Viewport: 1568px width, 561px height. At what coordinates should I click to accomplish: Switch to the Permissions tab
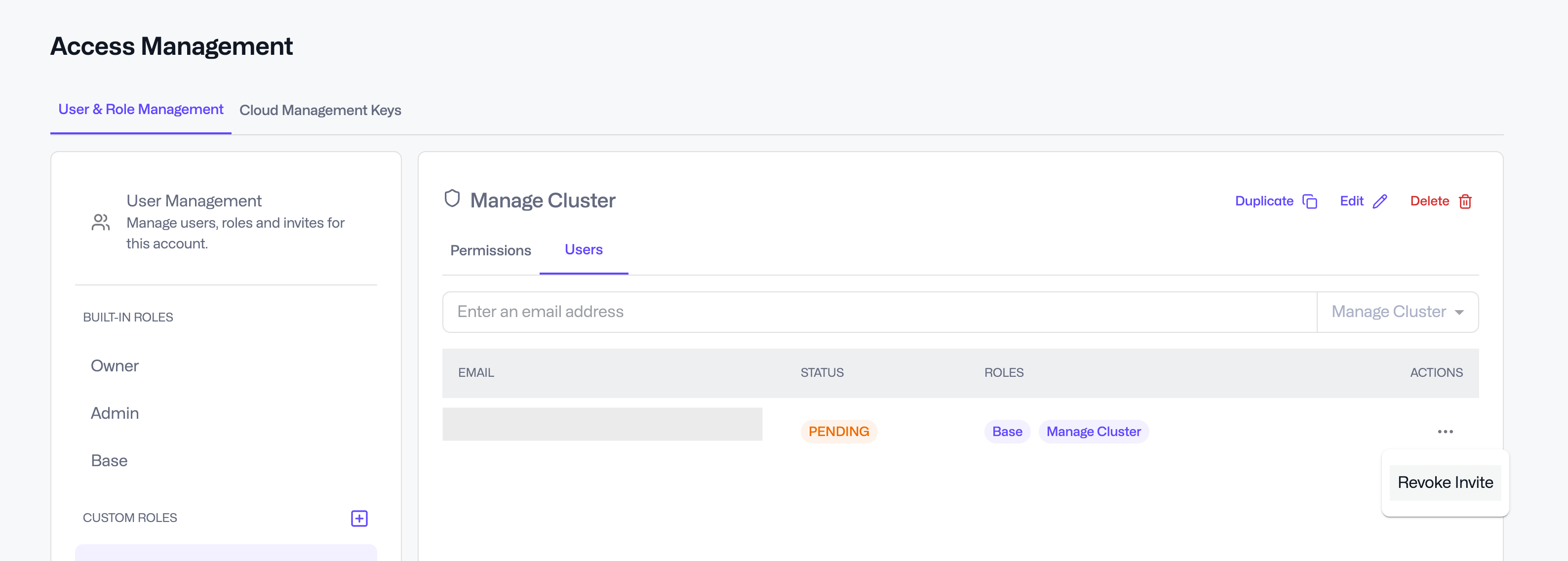click(490, 250)
